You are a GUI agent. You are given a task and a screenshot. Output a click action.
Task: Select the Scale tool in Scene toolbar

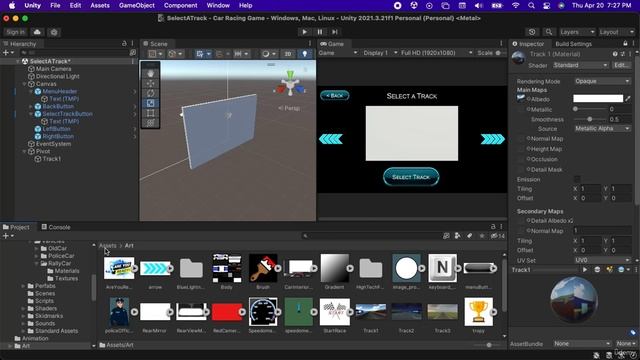tap(150, 103)
